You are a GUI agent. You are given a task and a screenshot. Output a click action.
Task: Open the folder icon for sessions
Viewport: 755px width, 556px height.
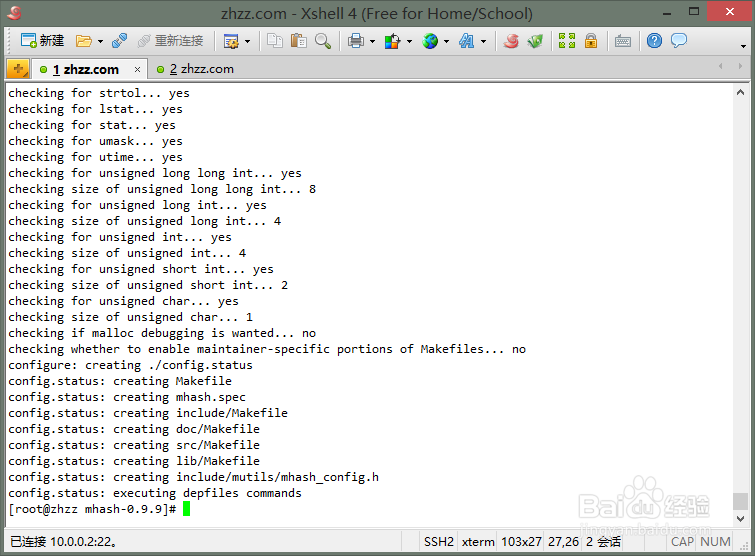pos(83,41)
